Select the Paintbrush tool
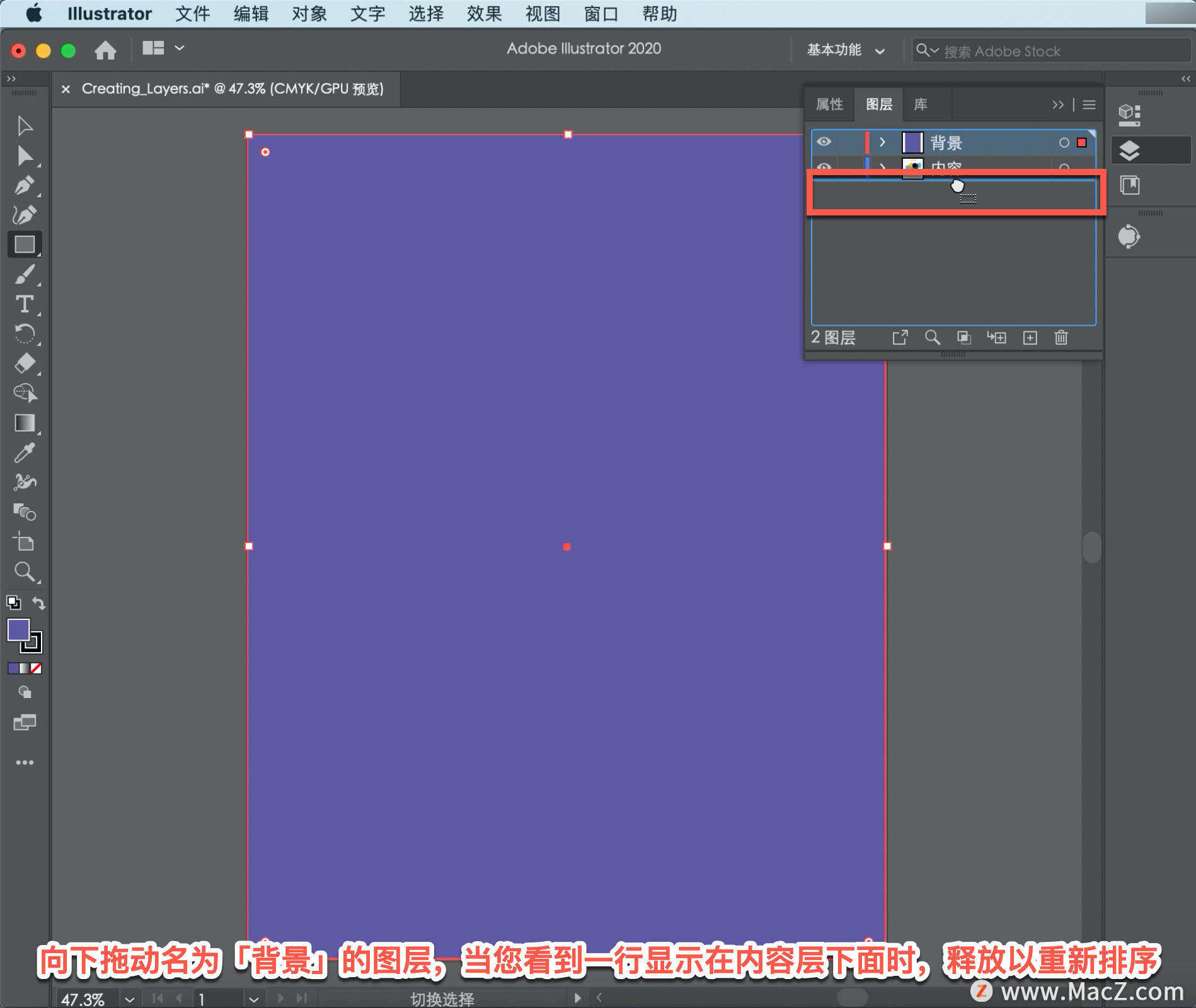This screenshot has height=1008, width=1196. (x=25, y=275)
